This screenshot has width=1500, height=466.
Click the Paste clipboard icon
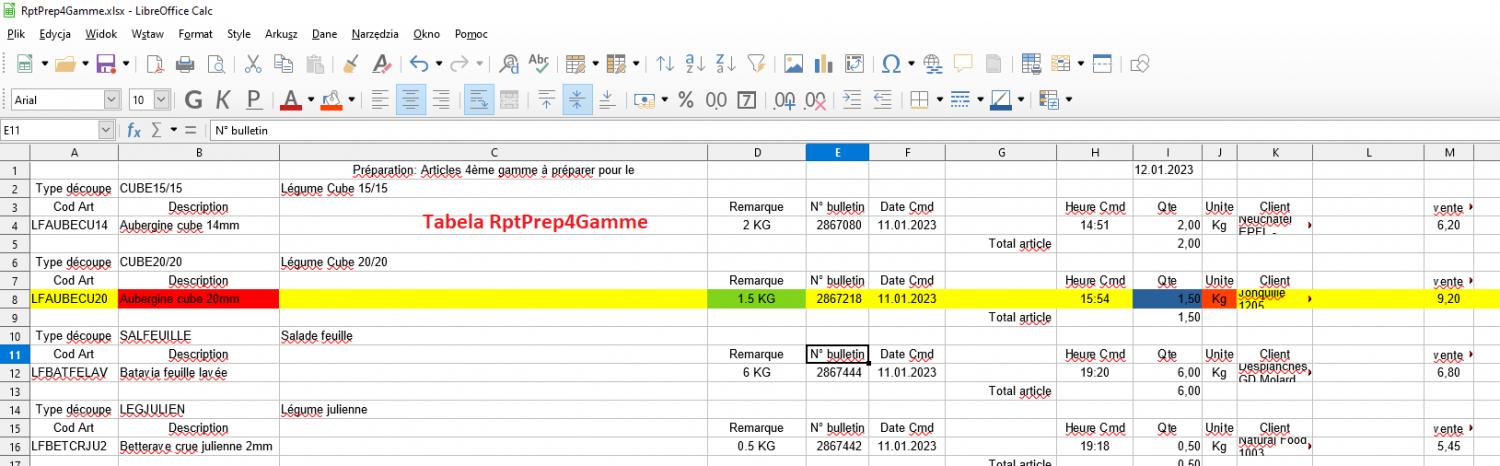[x=314, y=64]
